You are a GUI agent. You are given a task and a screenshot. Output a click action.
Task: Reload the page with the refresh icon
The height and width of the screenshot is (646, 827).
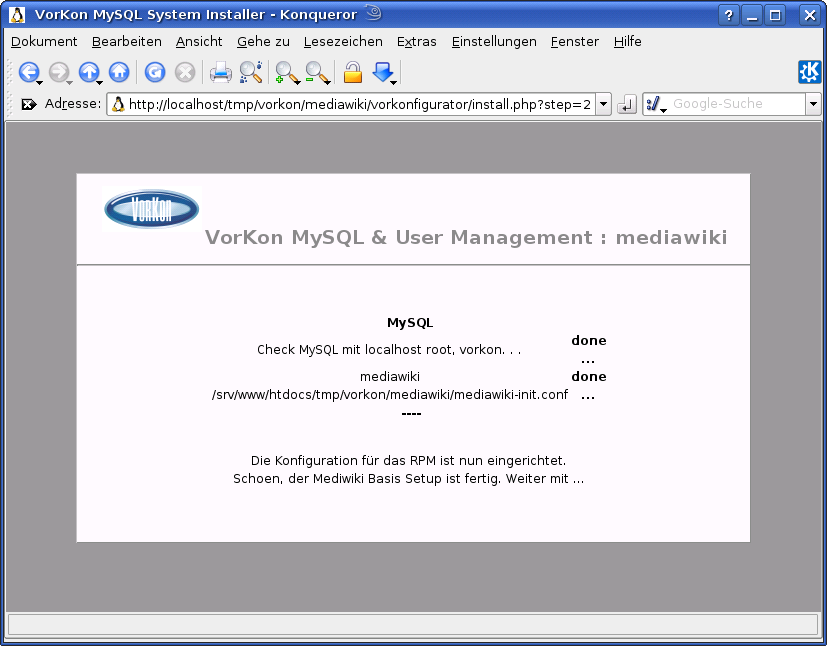pos(155,72)
